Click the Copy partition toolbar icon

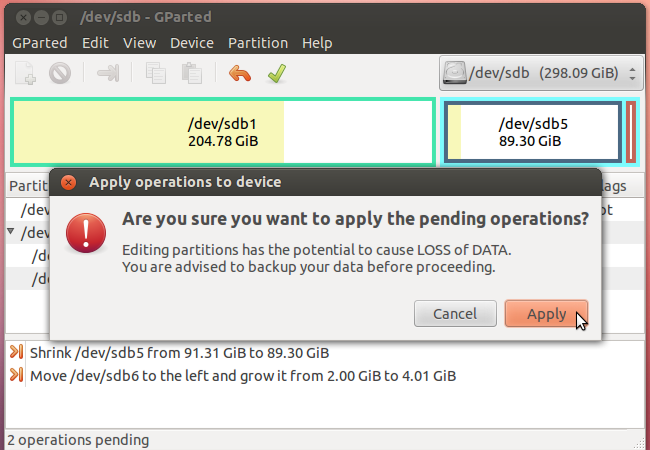155,73
